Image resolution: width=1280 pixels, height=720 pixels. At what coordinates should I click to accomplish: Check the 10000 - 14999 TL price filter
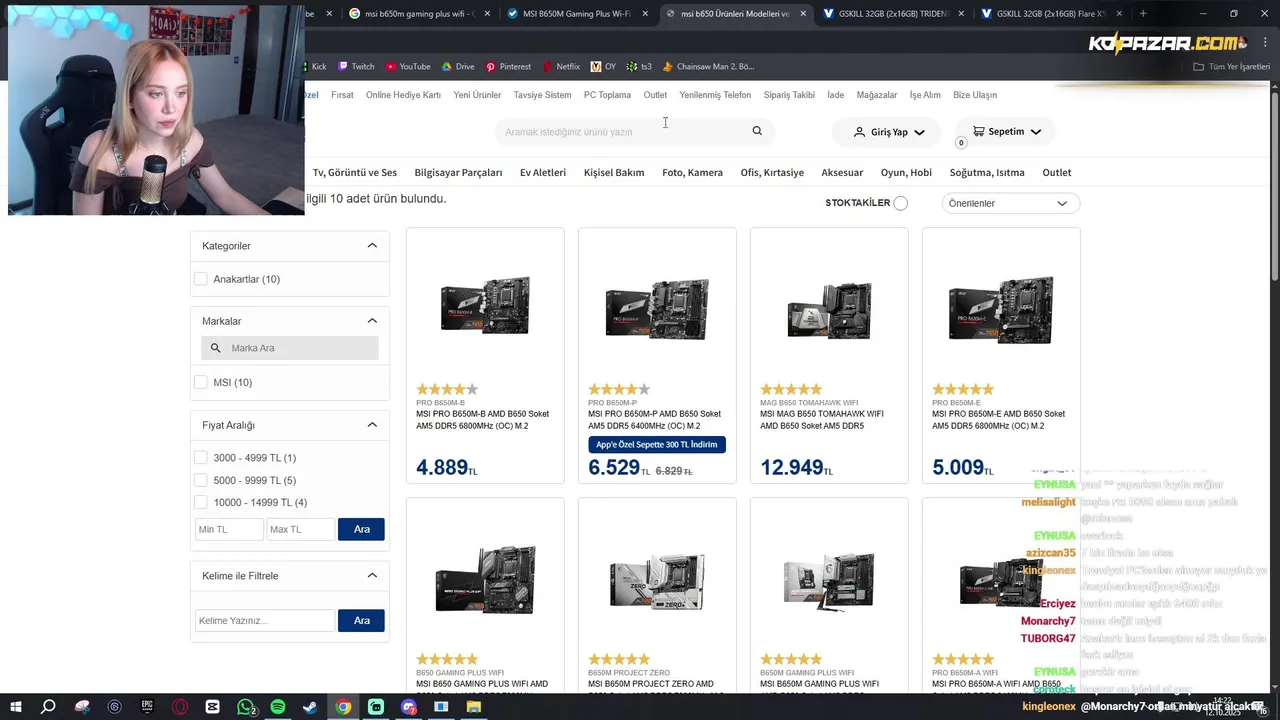(x=201, y=502)
